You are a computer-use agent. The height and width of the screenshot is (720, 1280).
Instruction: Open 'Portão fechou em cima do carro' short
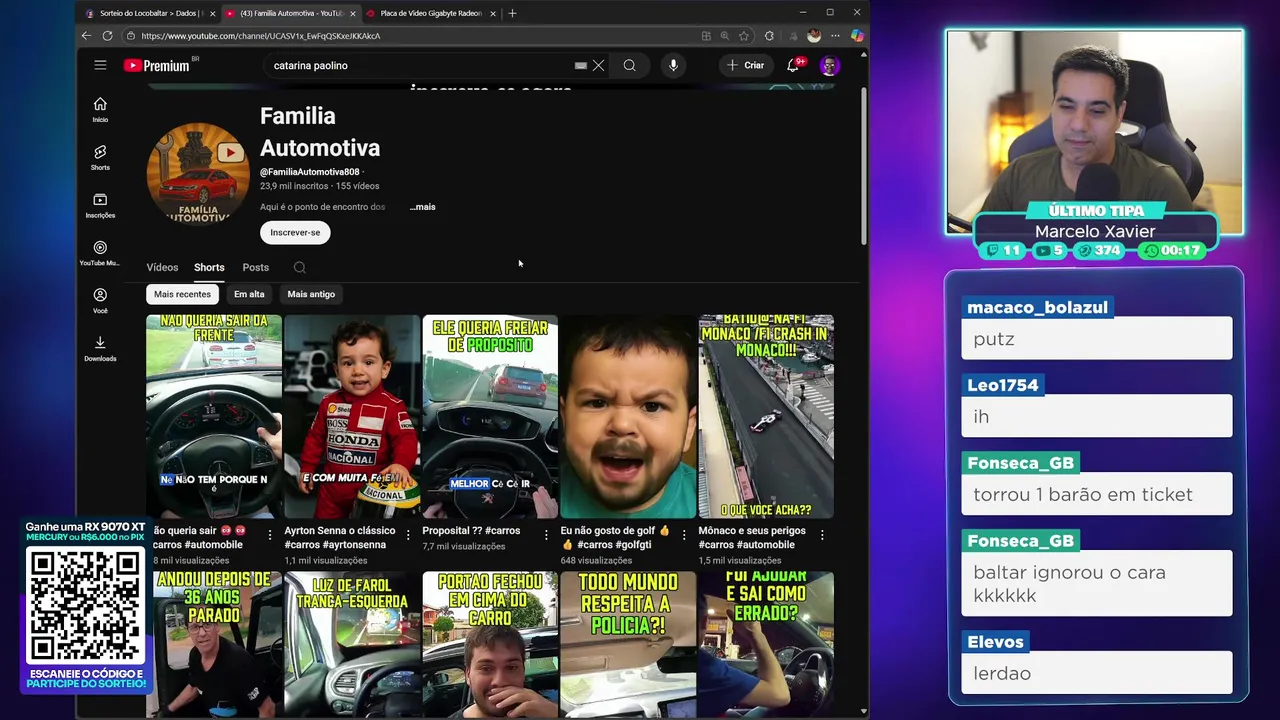click(x=490, y=644)
